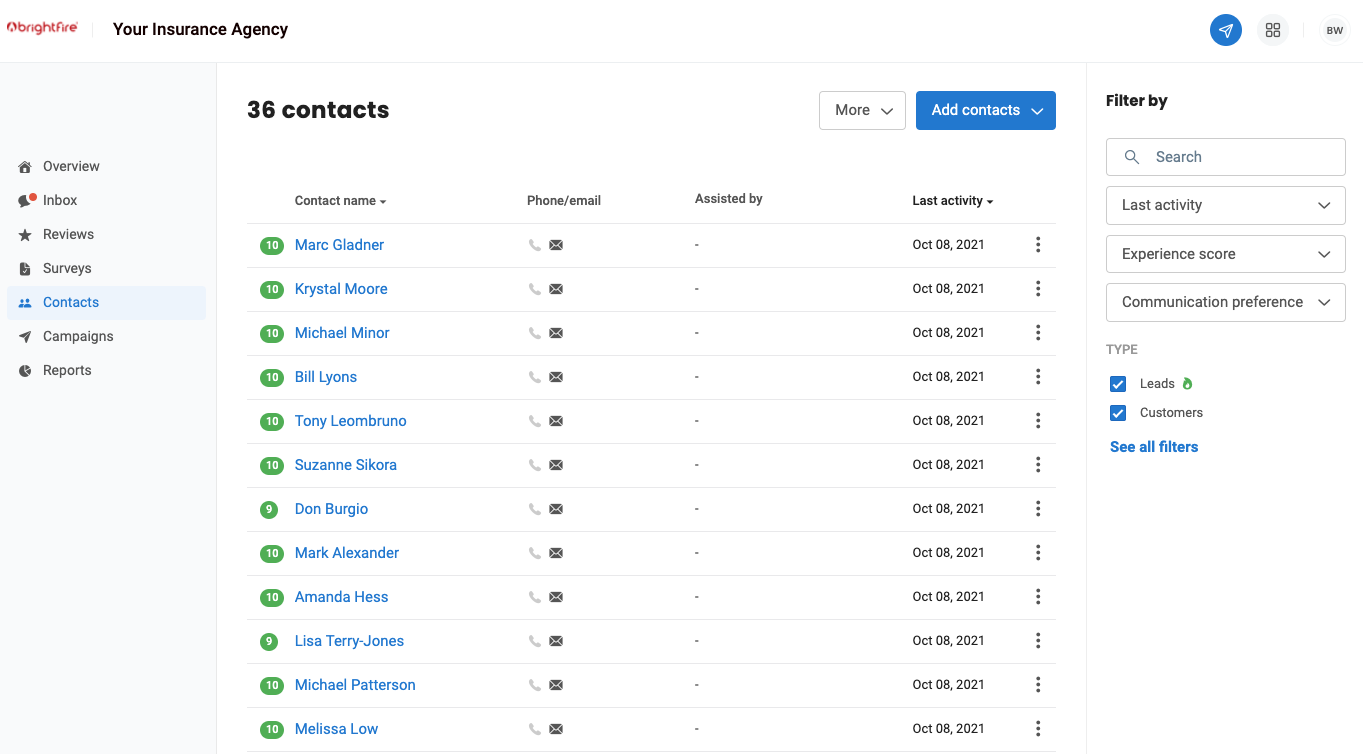
Task: Open Reports from the sidebar
Action: [67, 370]
